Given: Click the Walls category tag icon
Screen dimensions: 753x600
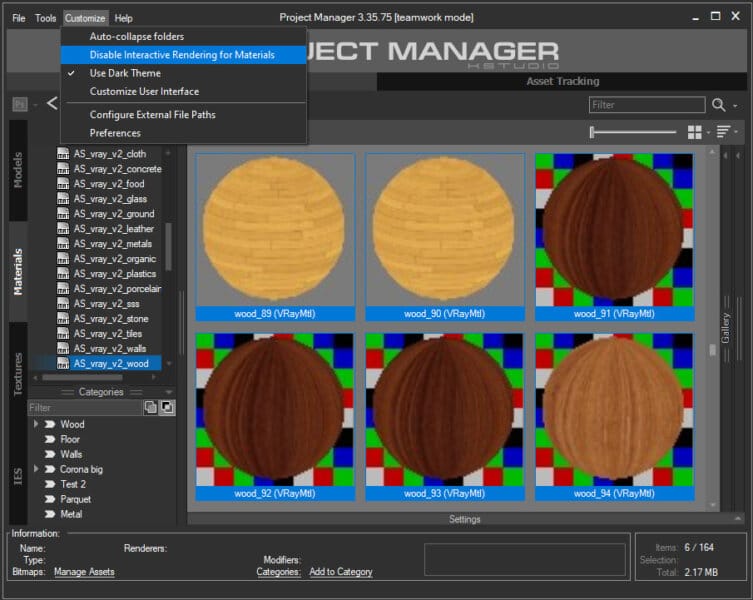Looking at the screenshot, I should click(x=50, y=454).
